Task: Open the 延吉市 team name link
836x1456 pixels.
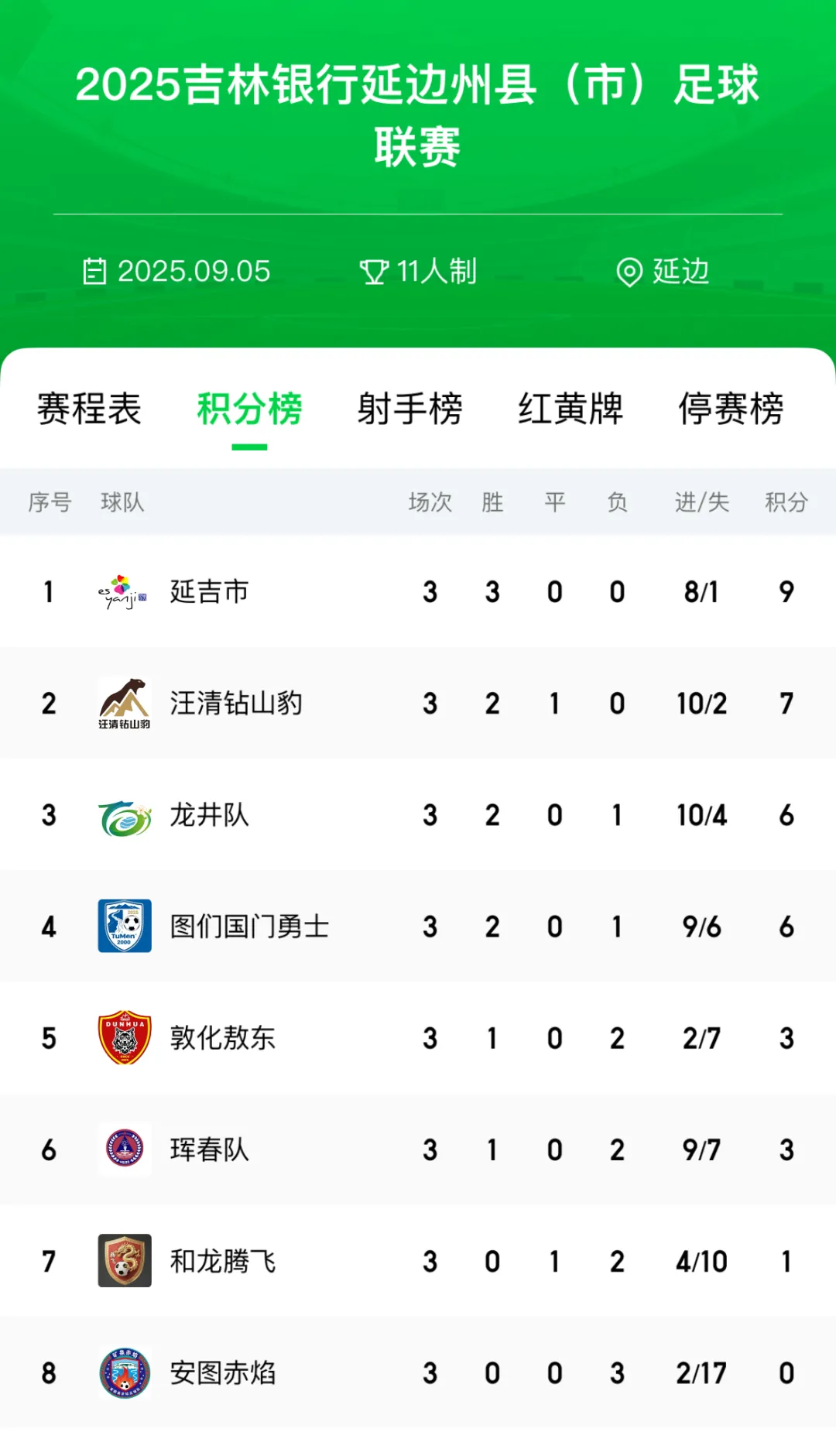Action: [210, 592]
